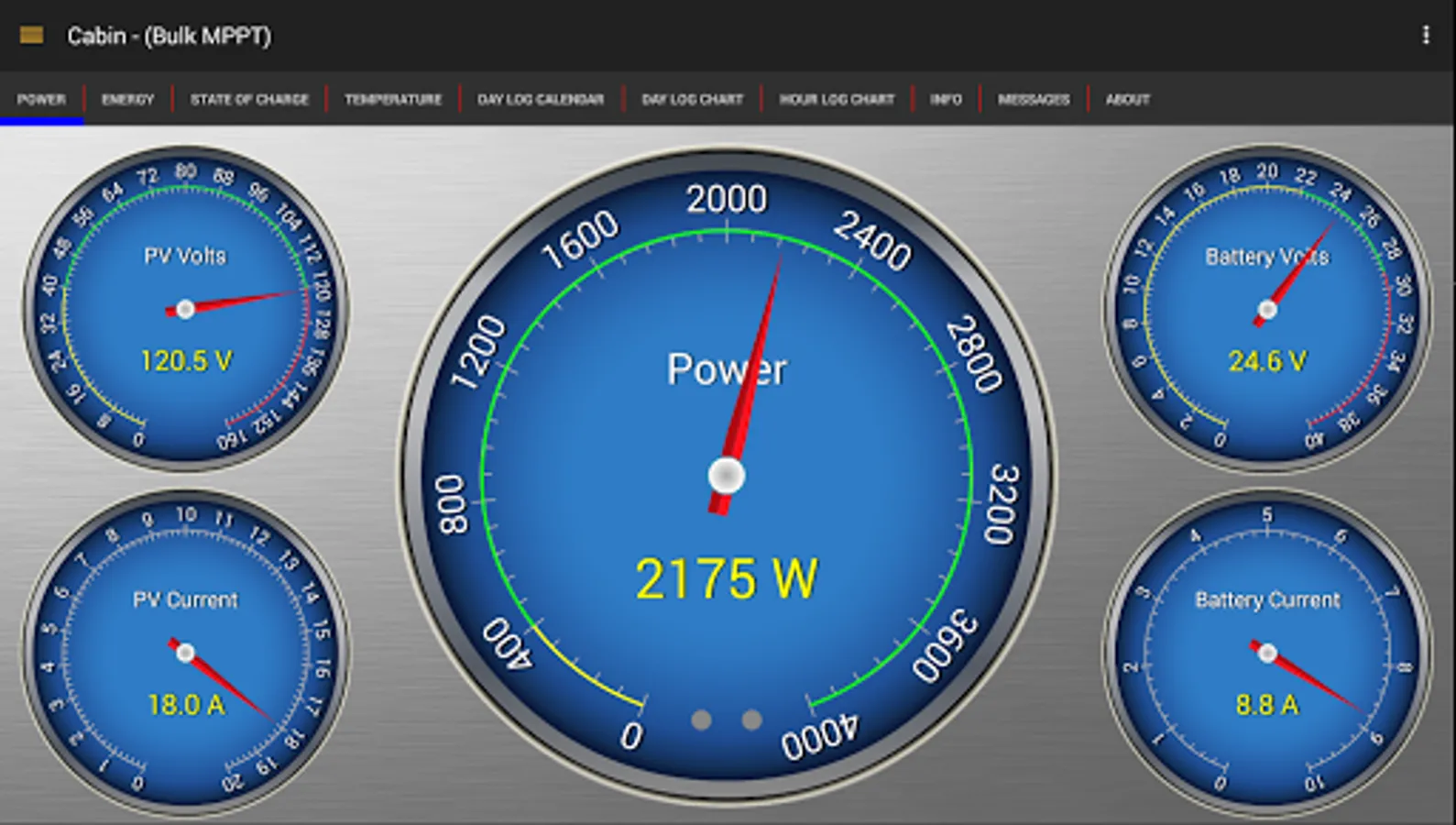
Task: Tap the app icon beside Cabin title
Action: pyautogui.click(x=31, y=36)
